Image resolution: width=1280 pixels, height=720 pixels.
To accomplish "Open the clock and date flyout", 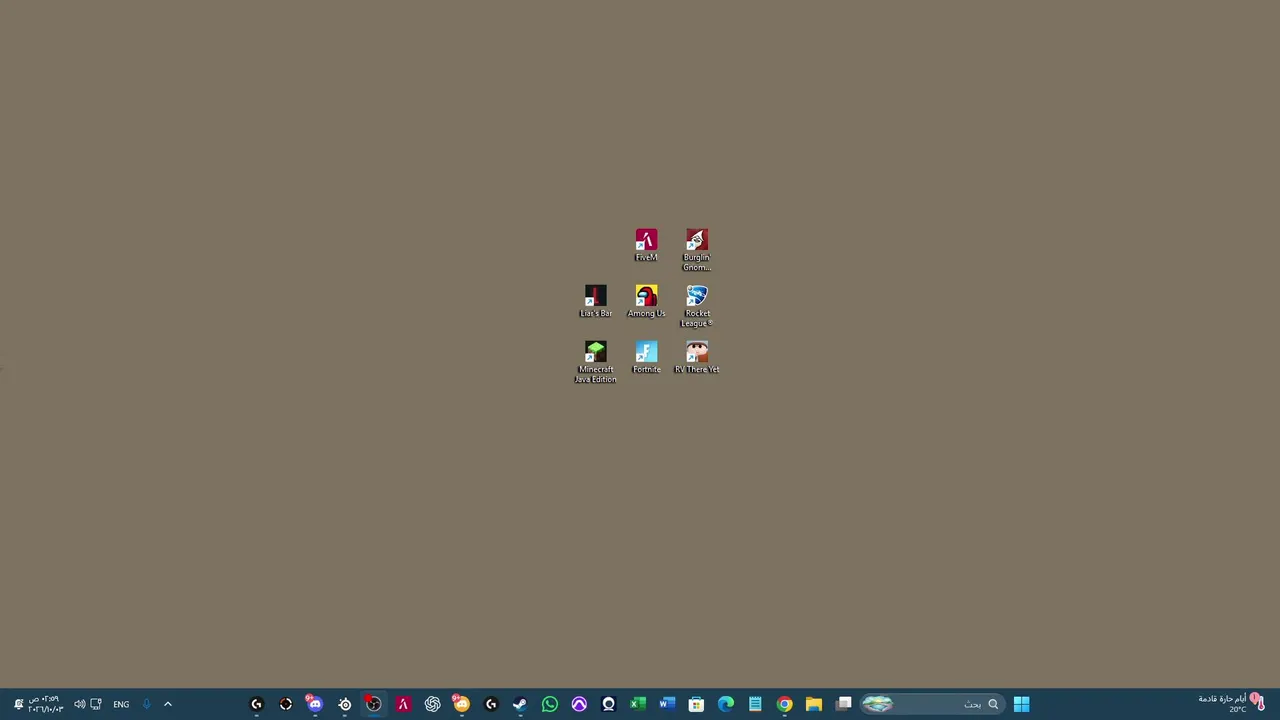I will coord(45,704).
